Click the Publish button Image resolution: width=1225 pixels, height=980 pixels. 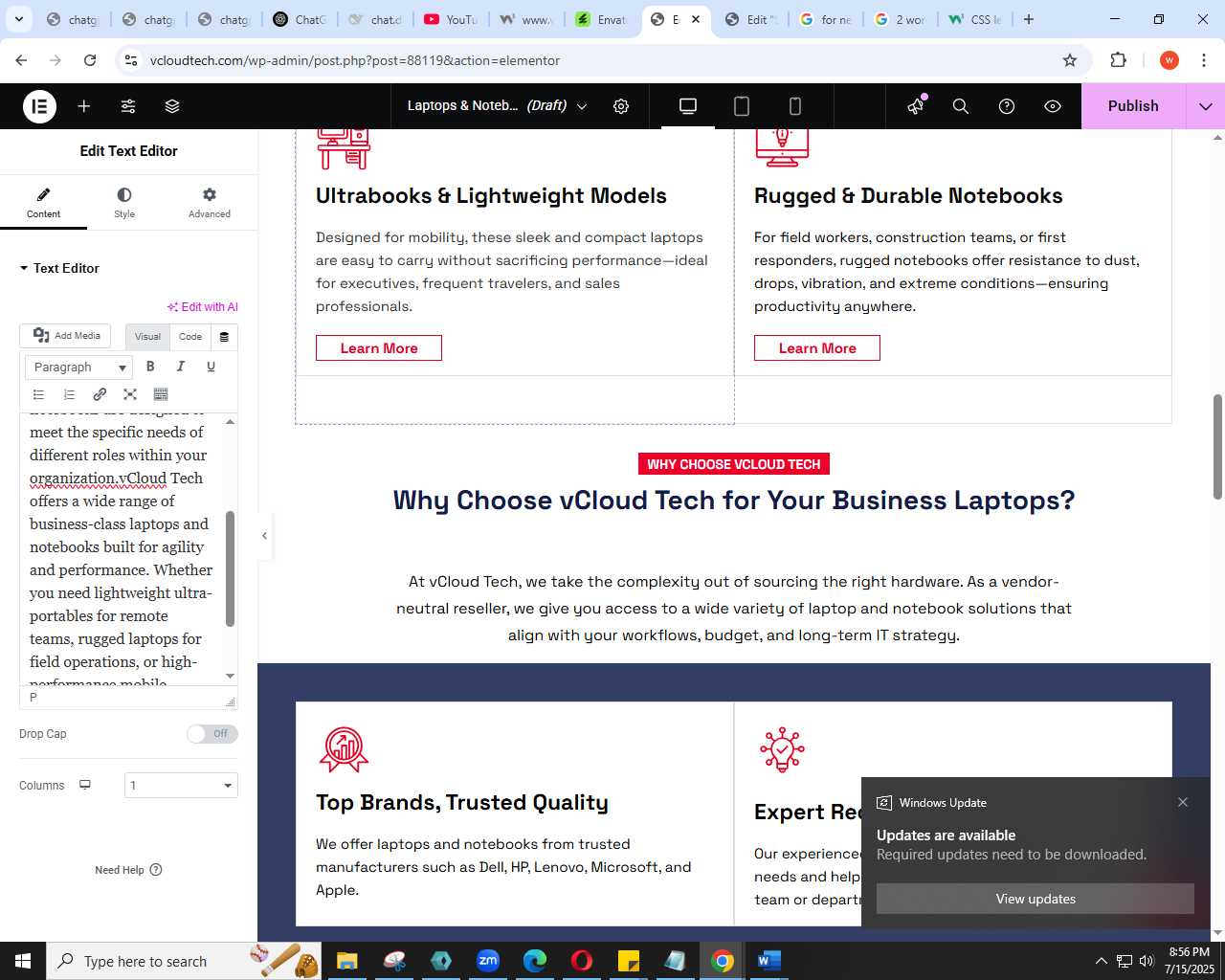coord(1133,106)
